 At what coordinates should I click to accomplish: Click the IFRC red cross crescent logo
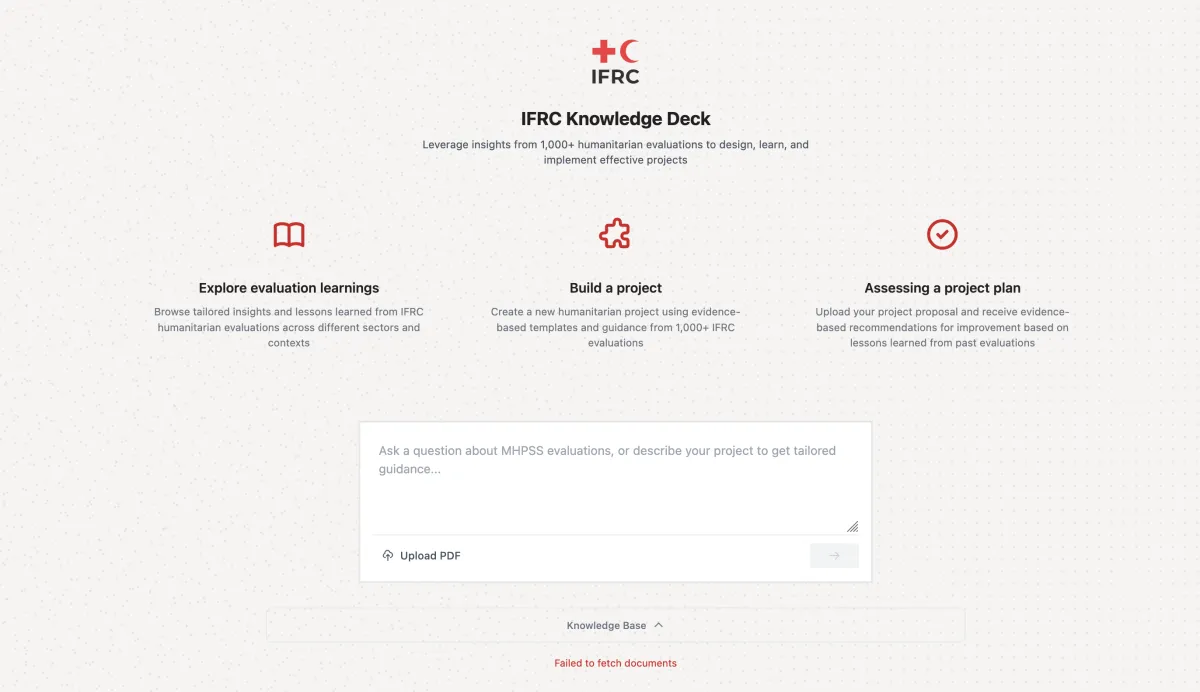coord(615,62)
